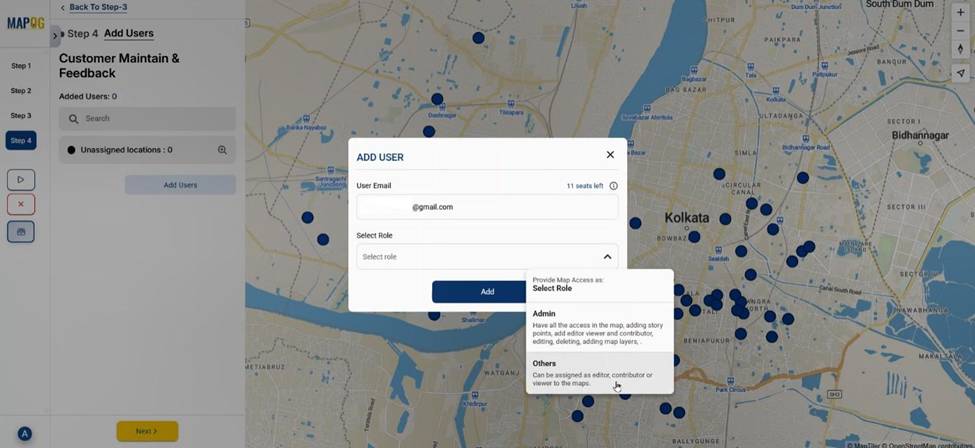Zoom to unassigned locations magnifier icon
Image resolution: width=975 pixels, height=448 pixels.
222,150
